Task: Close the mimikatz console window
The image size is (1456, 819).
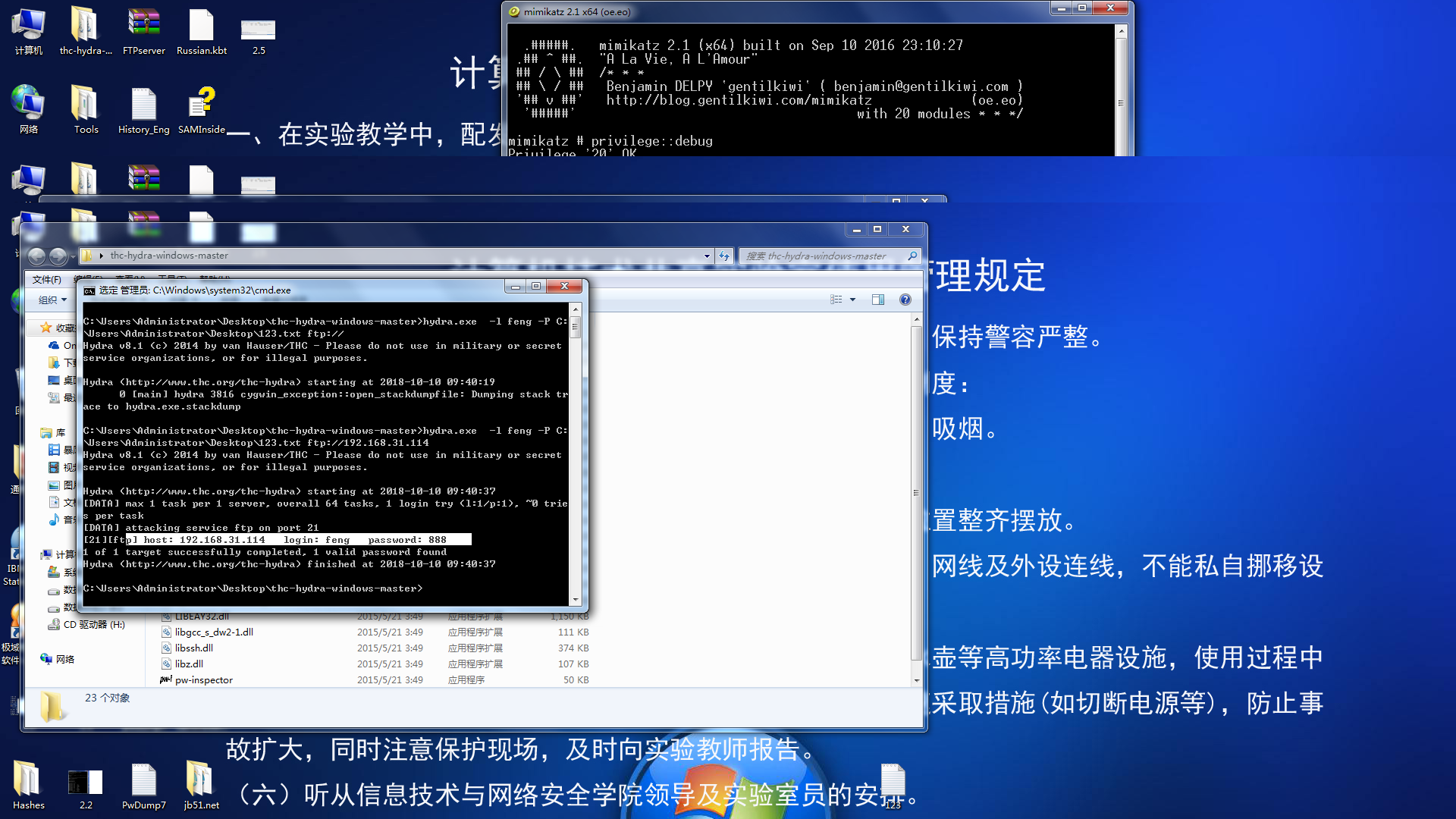Action: [1111, 8]
